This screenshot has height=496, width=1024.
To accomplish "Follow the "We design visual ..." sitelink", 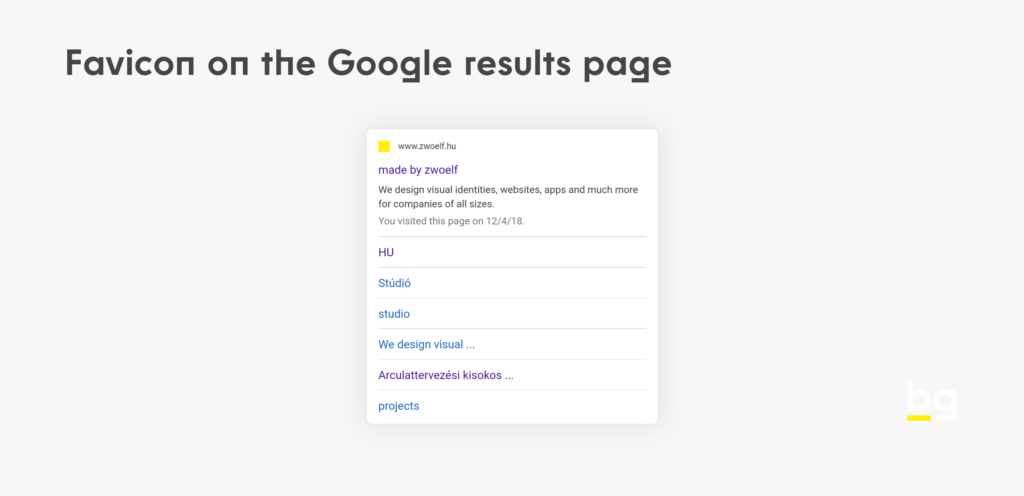I will tap(426, 345).
